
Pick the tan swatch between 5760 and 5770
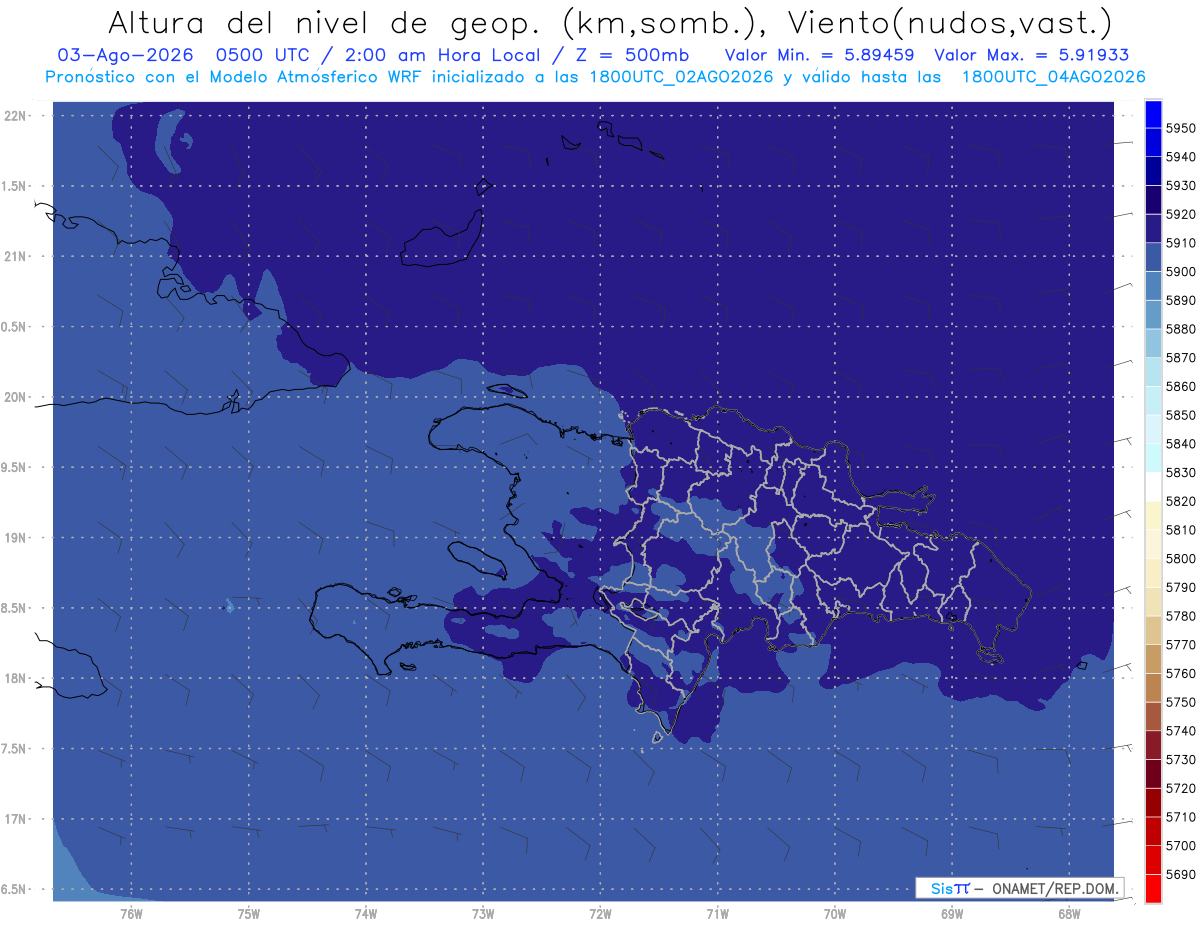(1153, 659)
